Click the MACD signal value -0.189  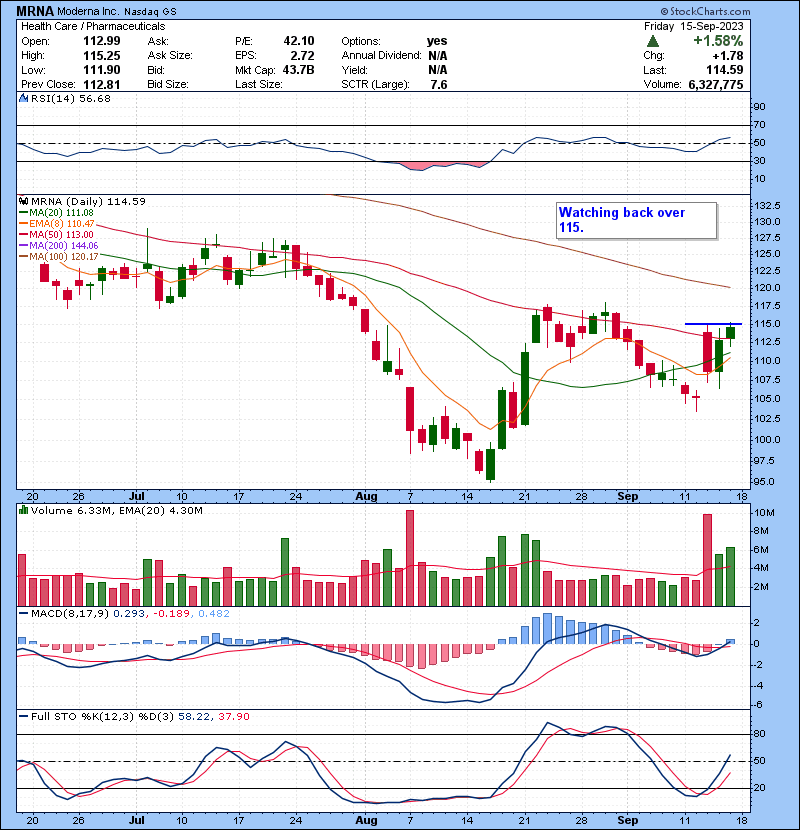coord(171,614)
